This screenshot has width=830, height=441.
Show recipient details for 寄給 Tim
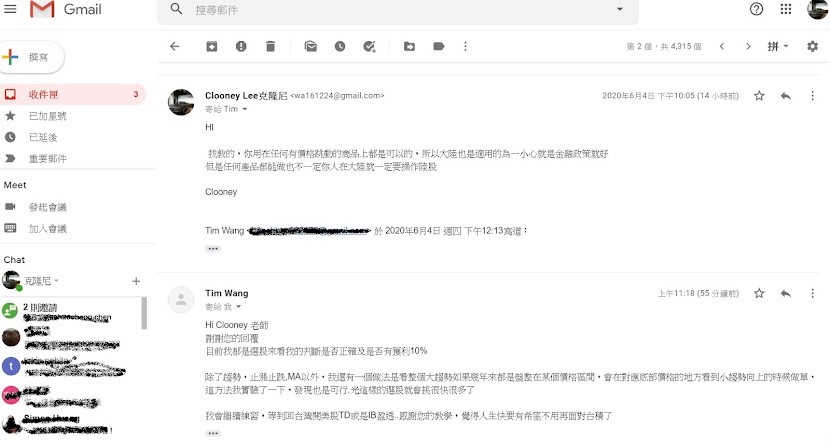pos(245,109)
